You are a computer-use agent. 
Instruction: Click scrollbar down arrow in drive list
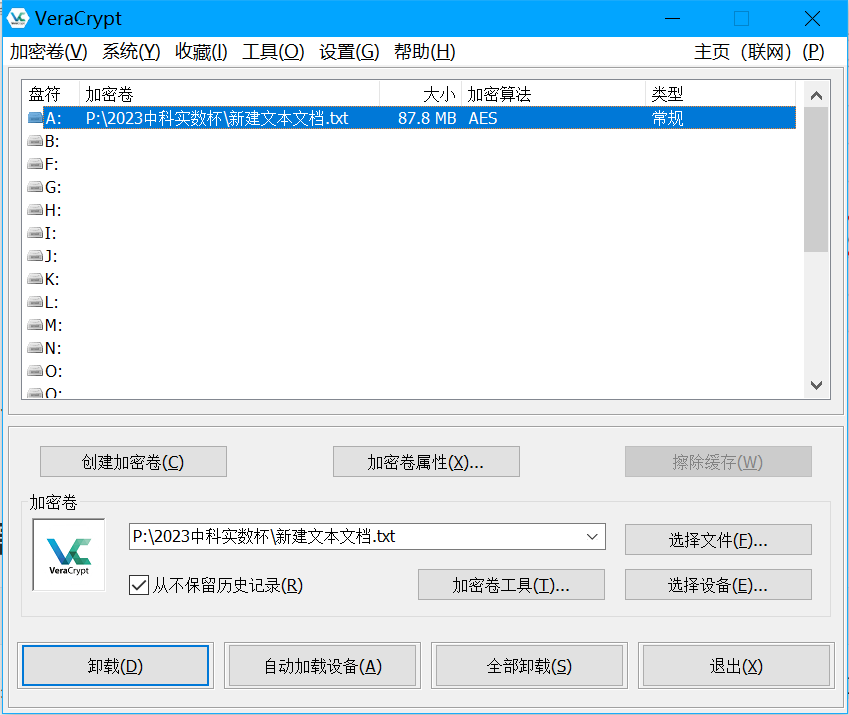[817, 385]
